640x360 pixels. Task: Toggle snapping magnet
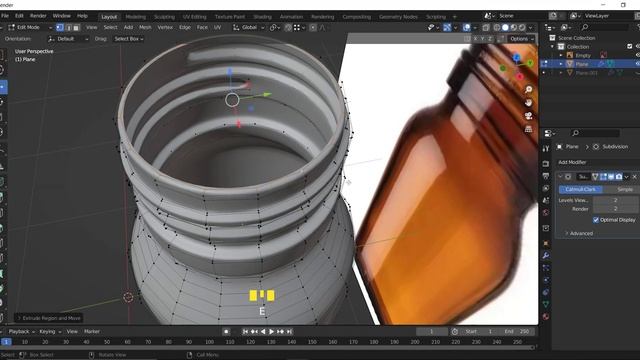[x=288, y=27]
